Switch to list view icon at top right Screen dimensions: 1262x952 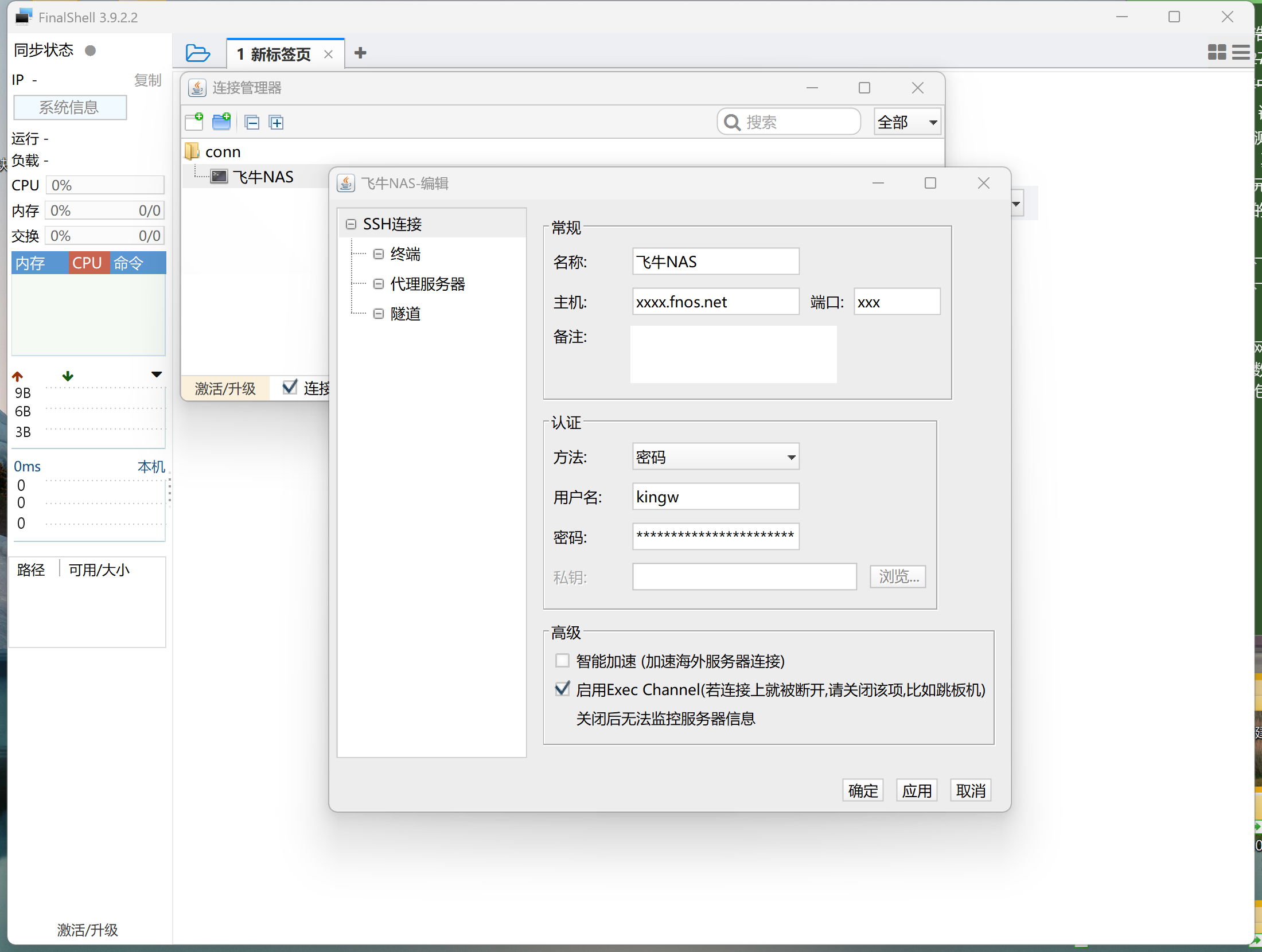(1241, 52)
